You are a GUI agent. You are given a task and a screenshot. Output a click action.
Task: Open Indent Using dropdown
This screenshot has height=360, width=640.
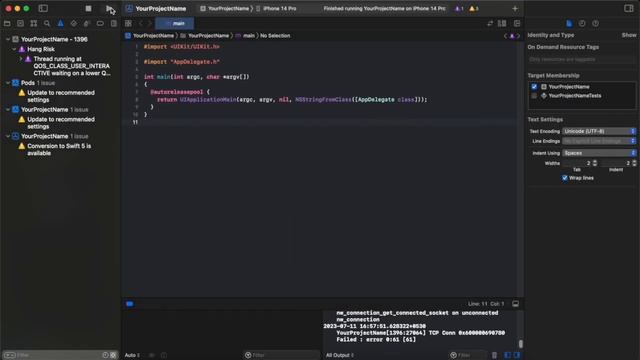pyautogui.click(x=599, y=153)
